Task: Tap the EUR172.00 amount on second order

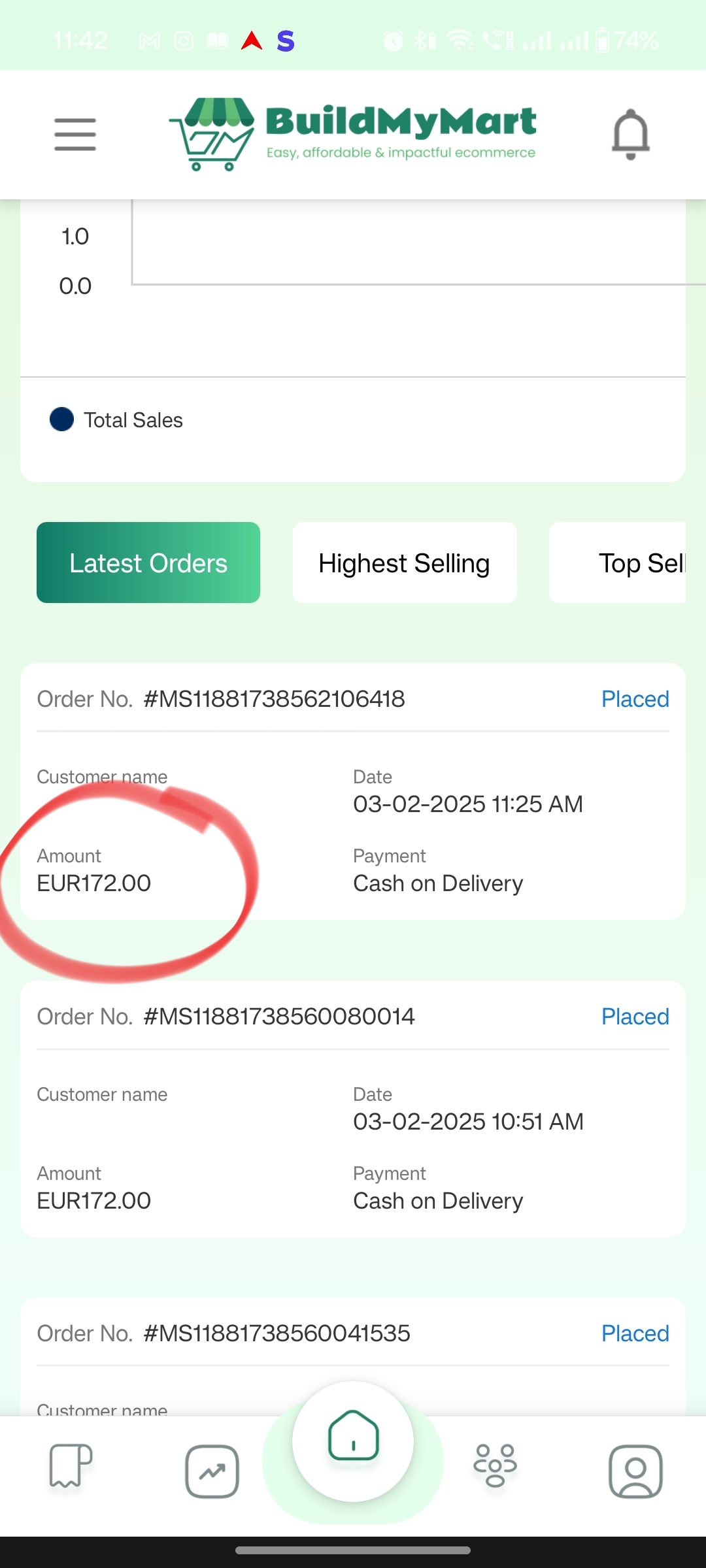Action: point(94,1201)
